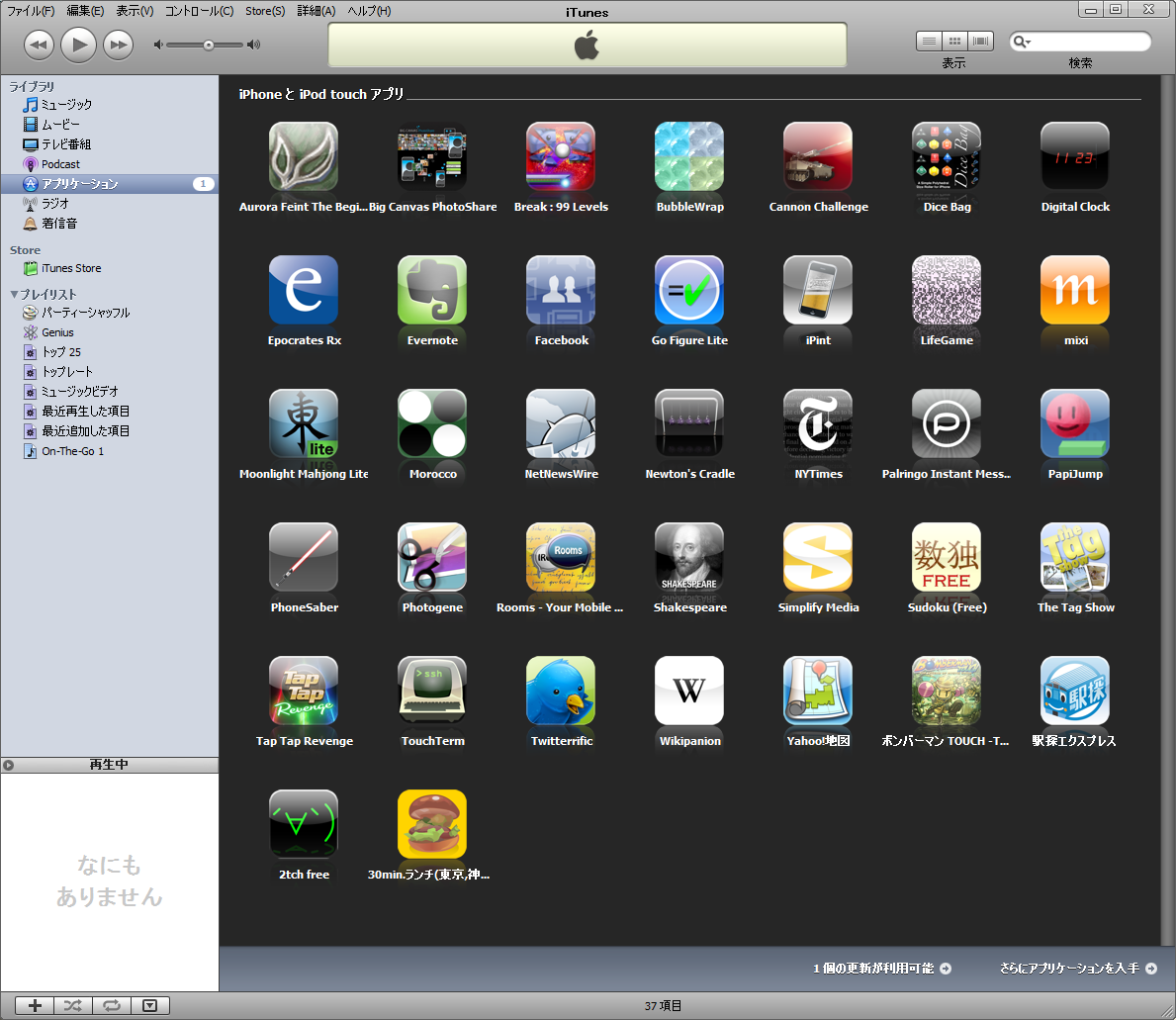Switch to Cover Flow view
Image resolution: width=1176 pixels, height=1020 pixels.
tap(980, 42)
